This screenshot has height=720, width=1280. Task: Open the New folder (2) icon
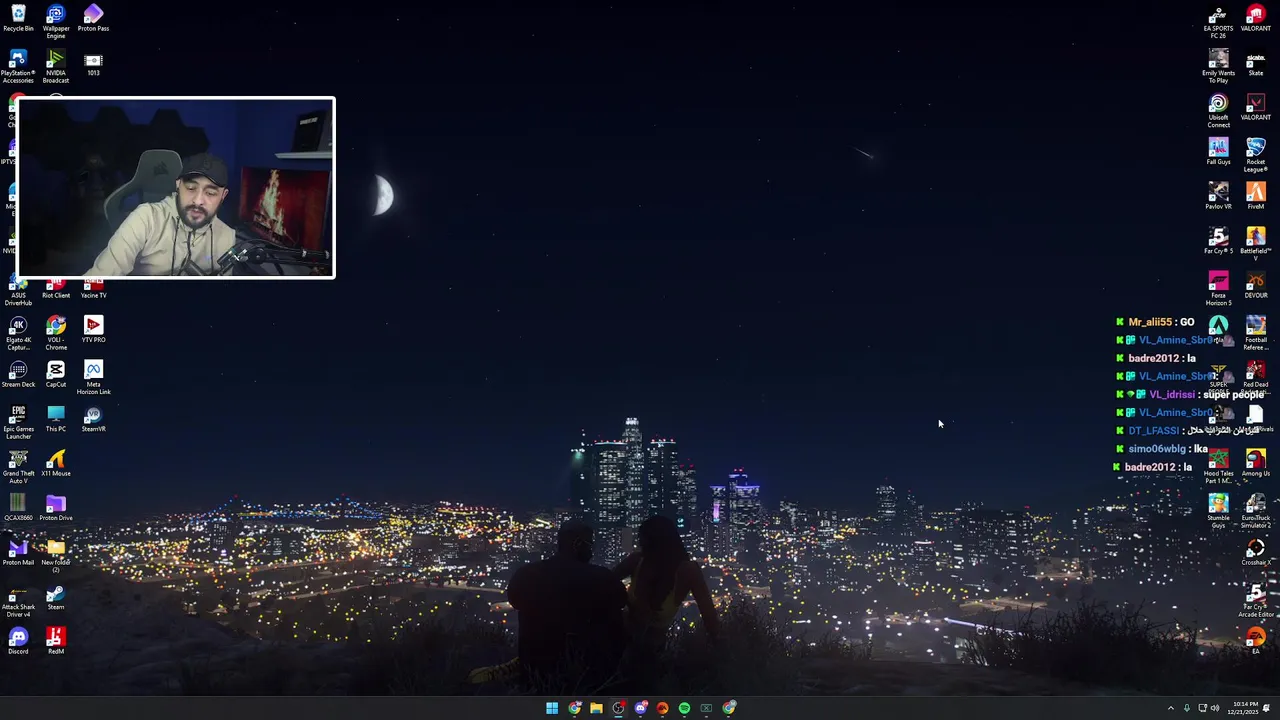pos(56,556)
